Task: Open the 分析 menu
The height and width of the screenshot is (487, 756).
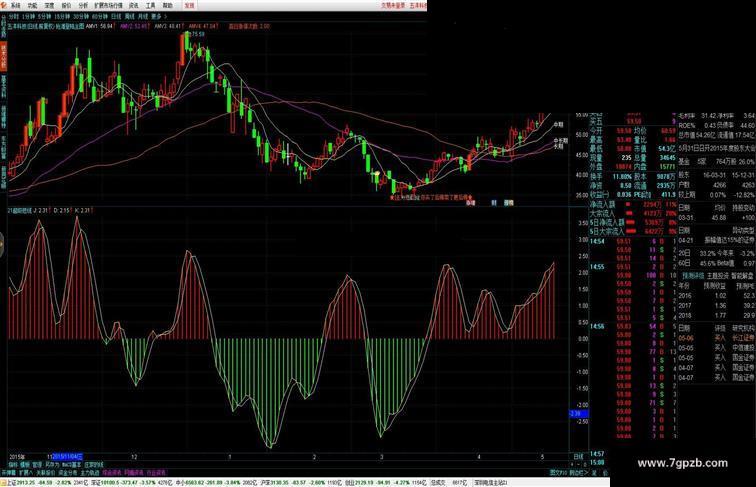Action: [83, 5]
